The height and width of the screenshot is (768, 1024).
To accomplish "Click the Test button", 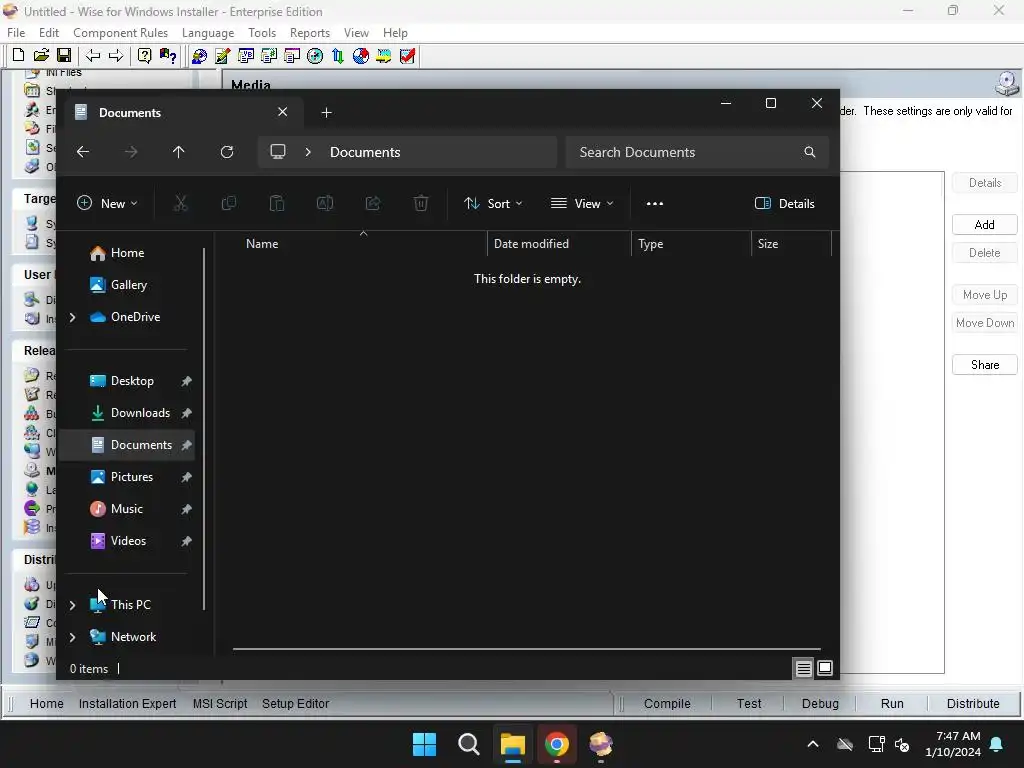I will (x=748, y=703).
